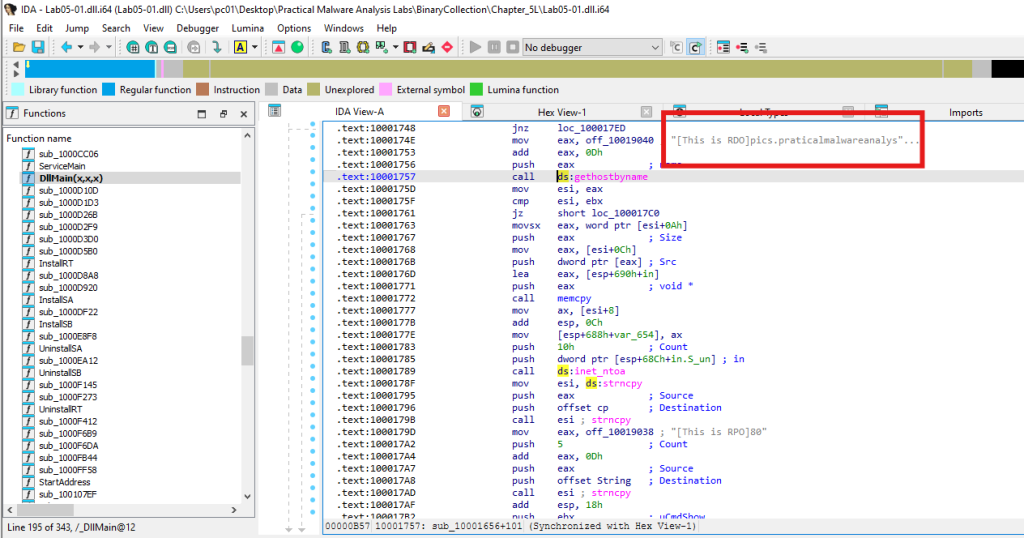Open the View menu
Viewport: 1024px width, 538px height.
pyautogui.click(x=153, y=29)
